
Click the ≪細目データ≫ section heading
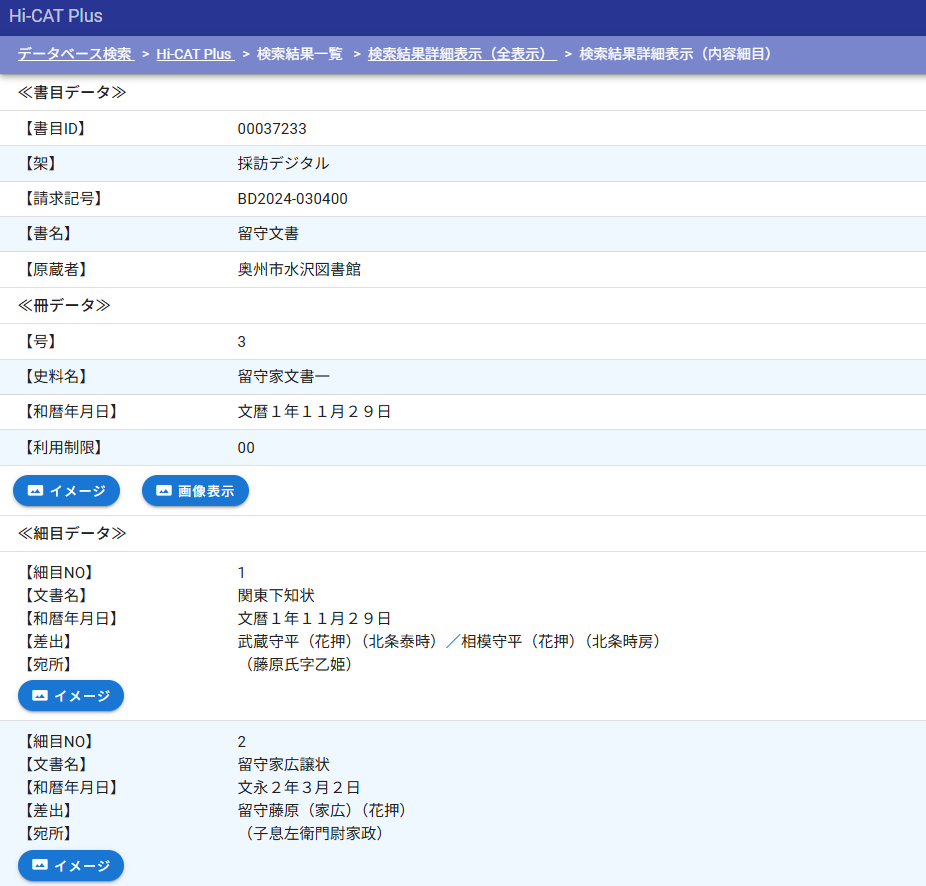coord(72,534)
